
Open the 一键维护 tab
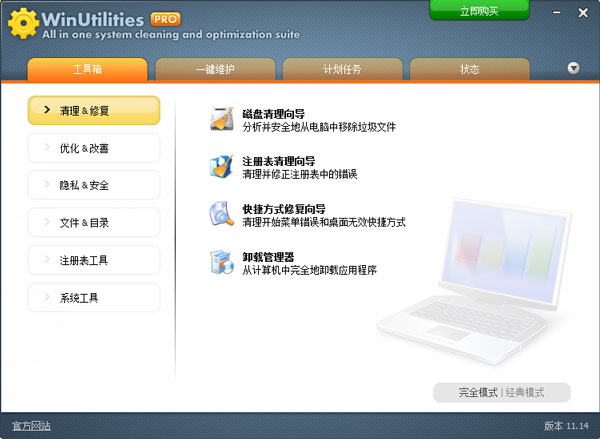click(x=214, y=69)
